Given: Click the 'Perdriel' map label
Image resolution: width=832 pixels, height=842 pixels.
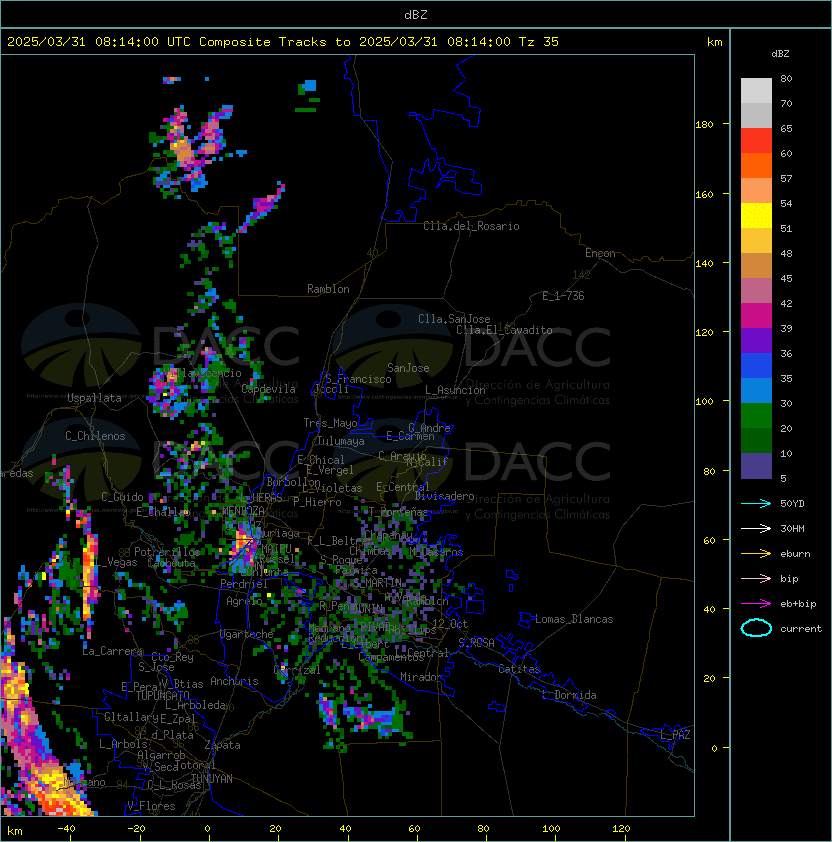Looking at the screenshot, I should [244, 584].
